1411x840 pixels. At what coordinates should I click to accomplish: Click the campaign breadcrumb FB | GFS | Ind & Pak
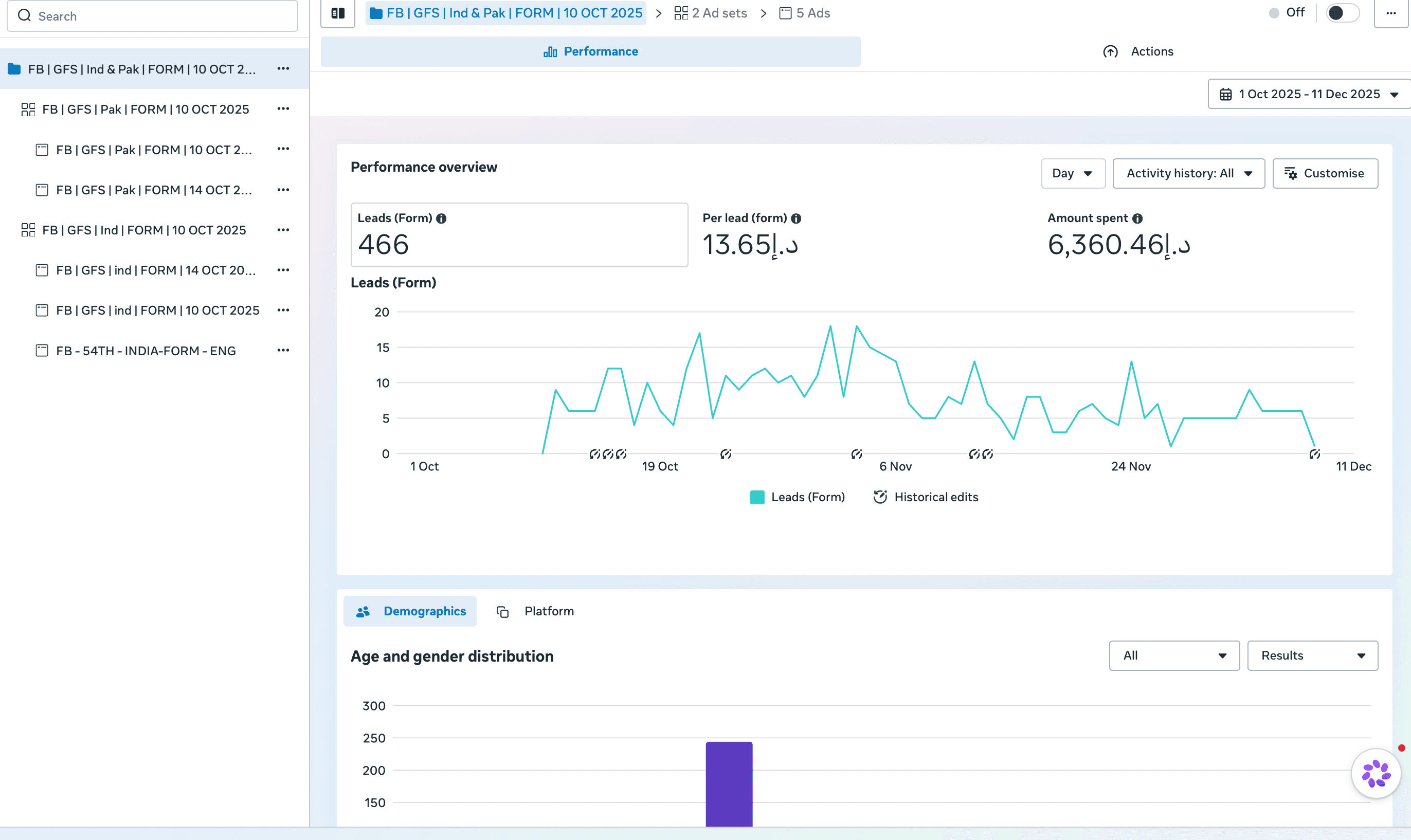506,13
